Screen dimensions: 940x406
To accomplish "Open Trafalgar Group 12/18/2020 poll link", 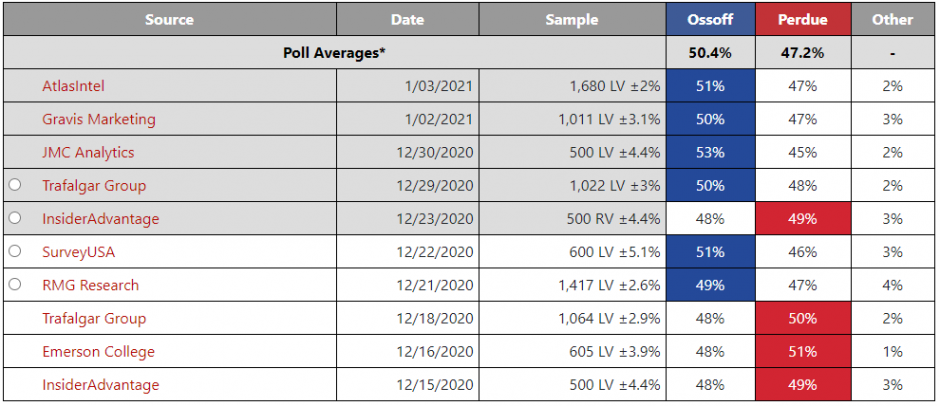I will [94, 318].
